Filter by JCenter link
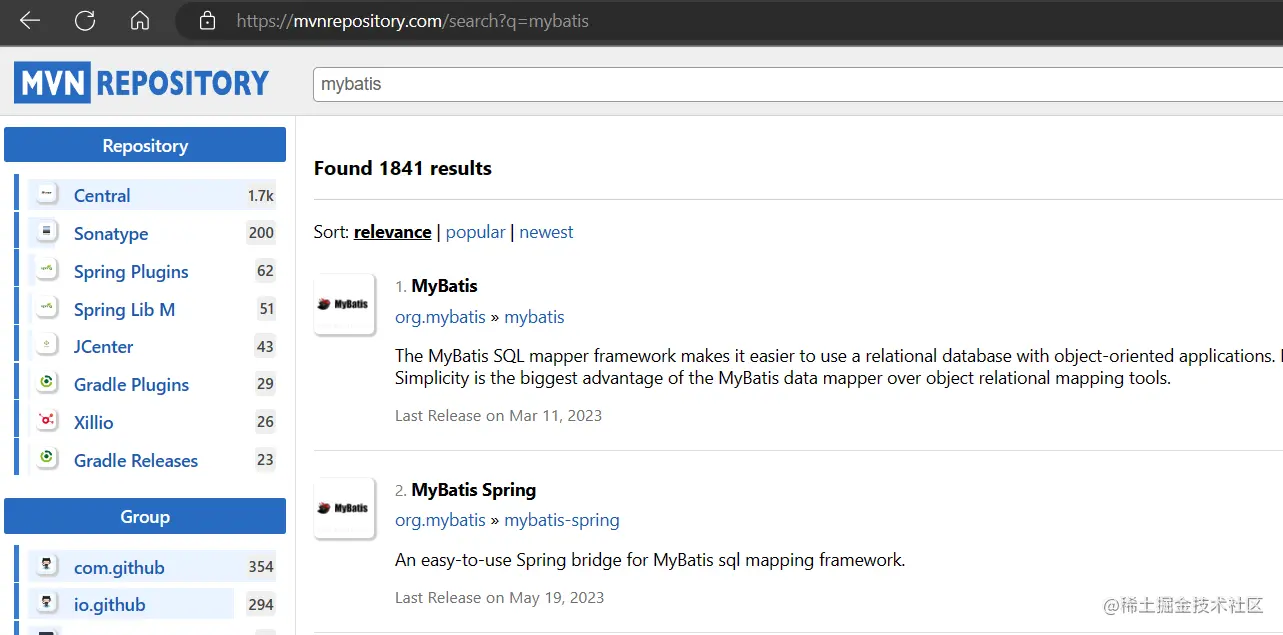The image size is (1283, 635). (104, 346)
